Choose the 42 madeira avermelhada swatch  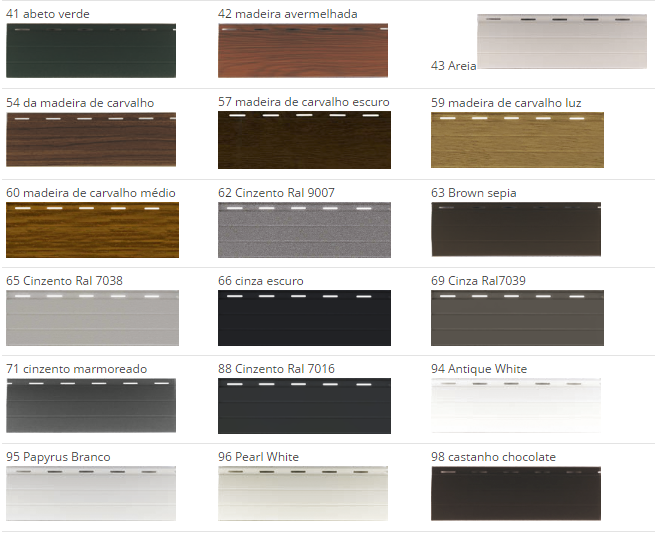coord(303,50)
